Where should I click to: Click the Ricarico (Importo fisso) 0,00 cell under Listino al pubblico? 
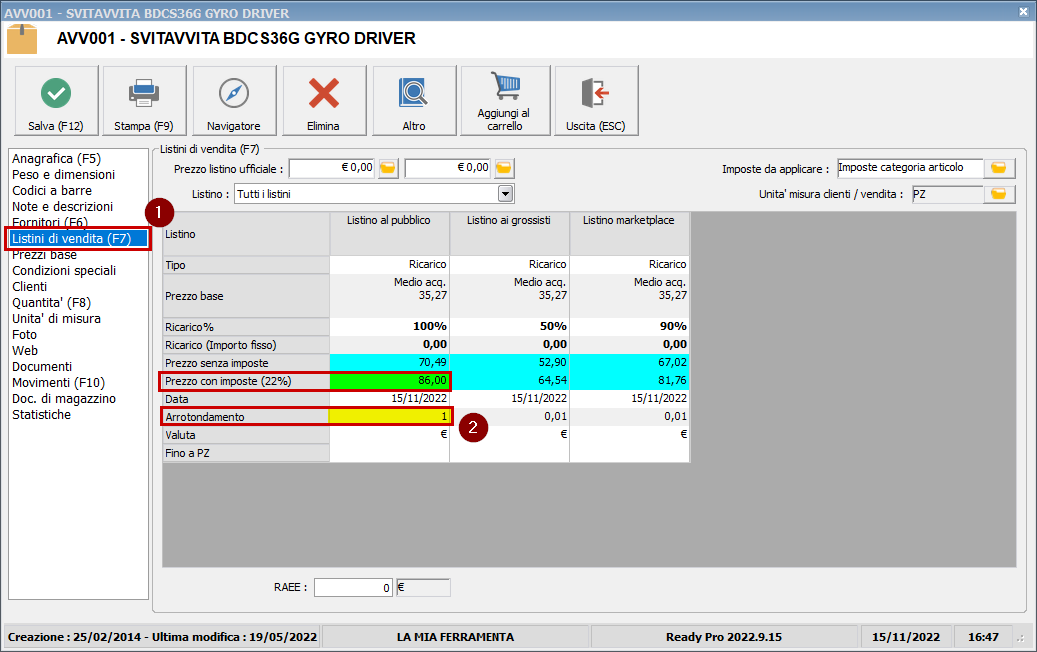tap(390, 345)
